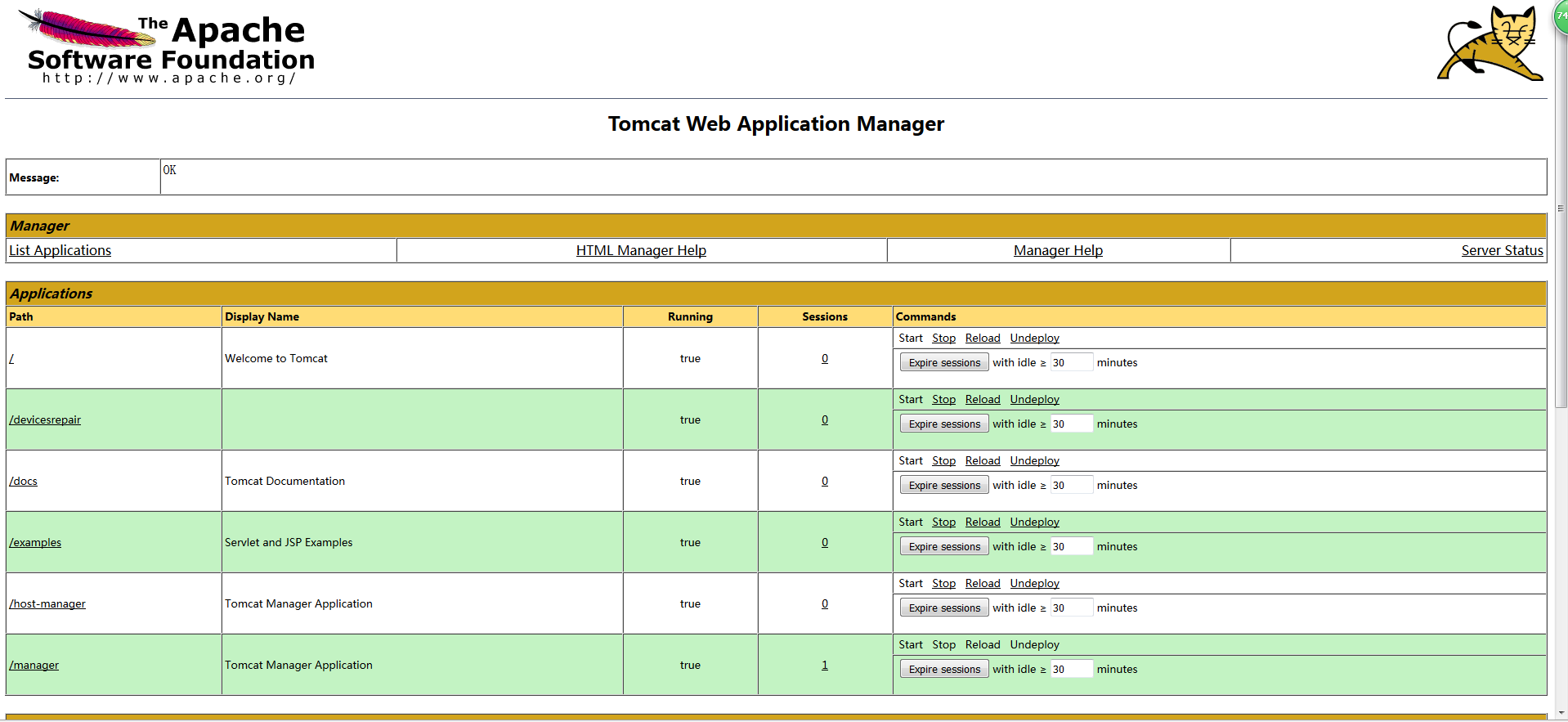Viewport: 1568px width, 722px height.
Task: Undeploy the /devicesrepair application
Action: click(x=1034, y=399)
